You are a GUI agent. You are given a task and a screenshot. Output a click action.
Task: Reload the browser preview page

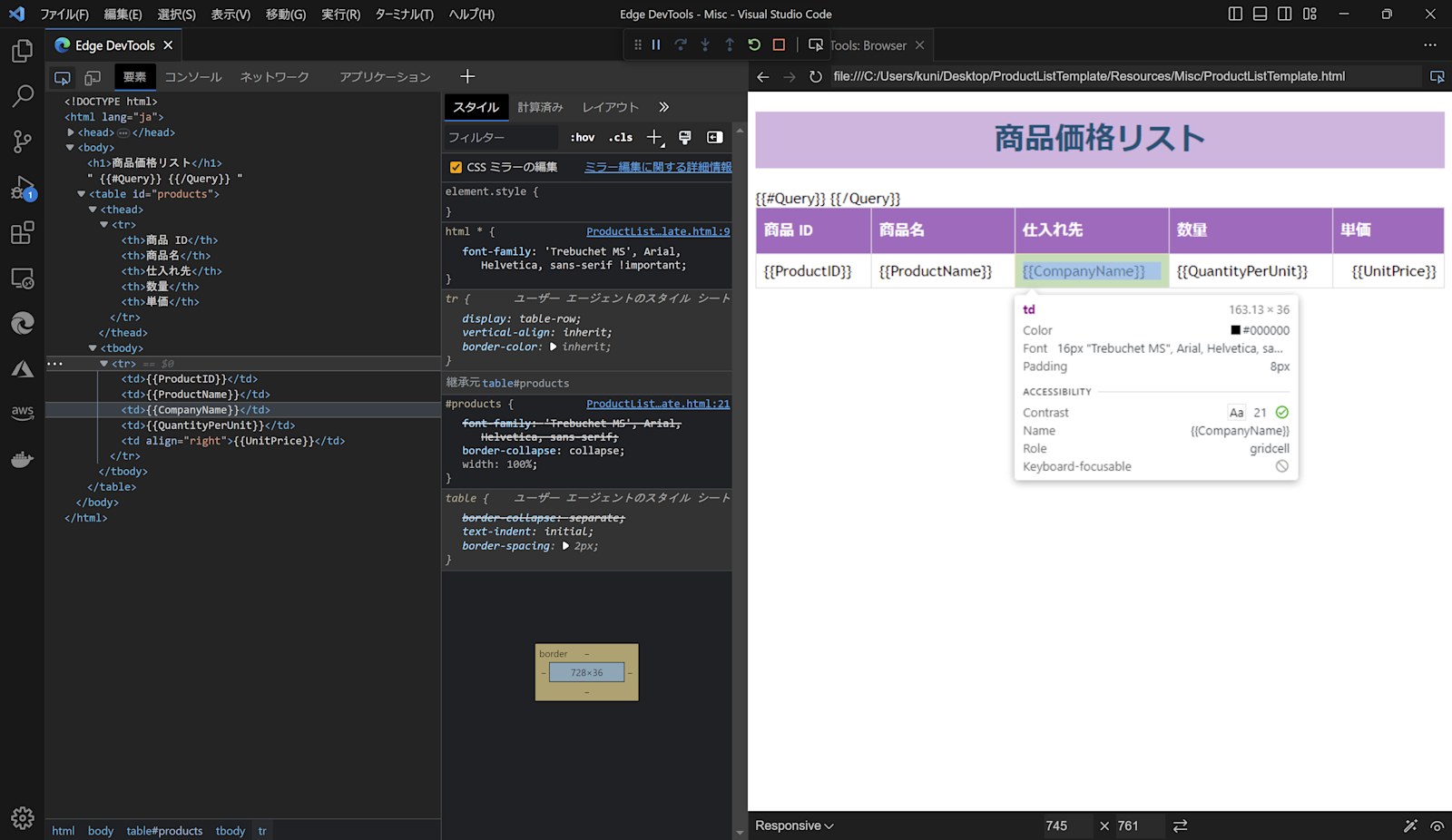[816, 76]
